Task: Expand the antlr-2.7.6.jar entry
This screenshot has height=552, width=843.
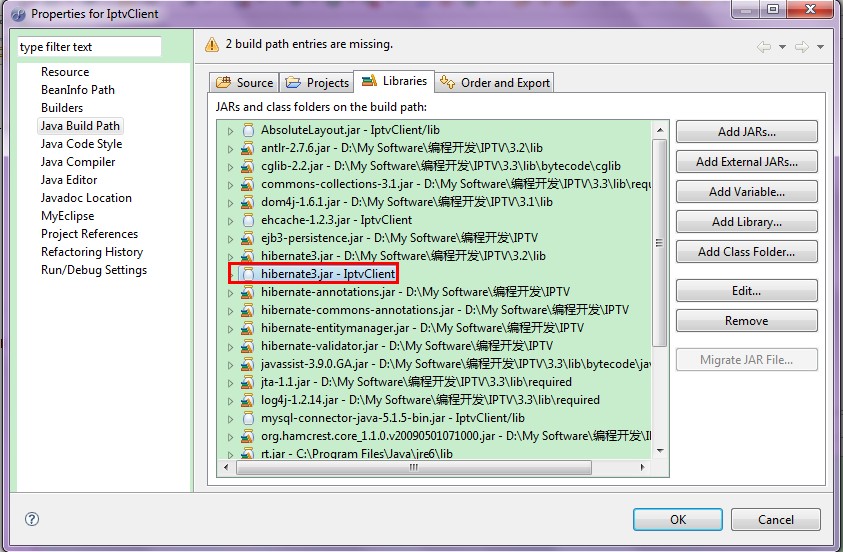Action: [230, 149]
